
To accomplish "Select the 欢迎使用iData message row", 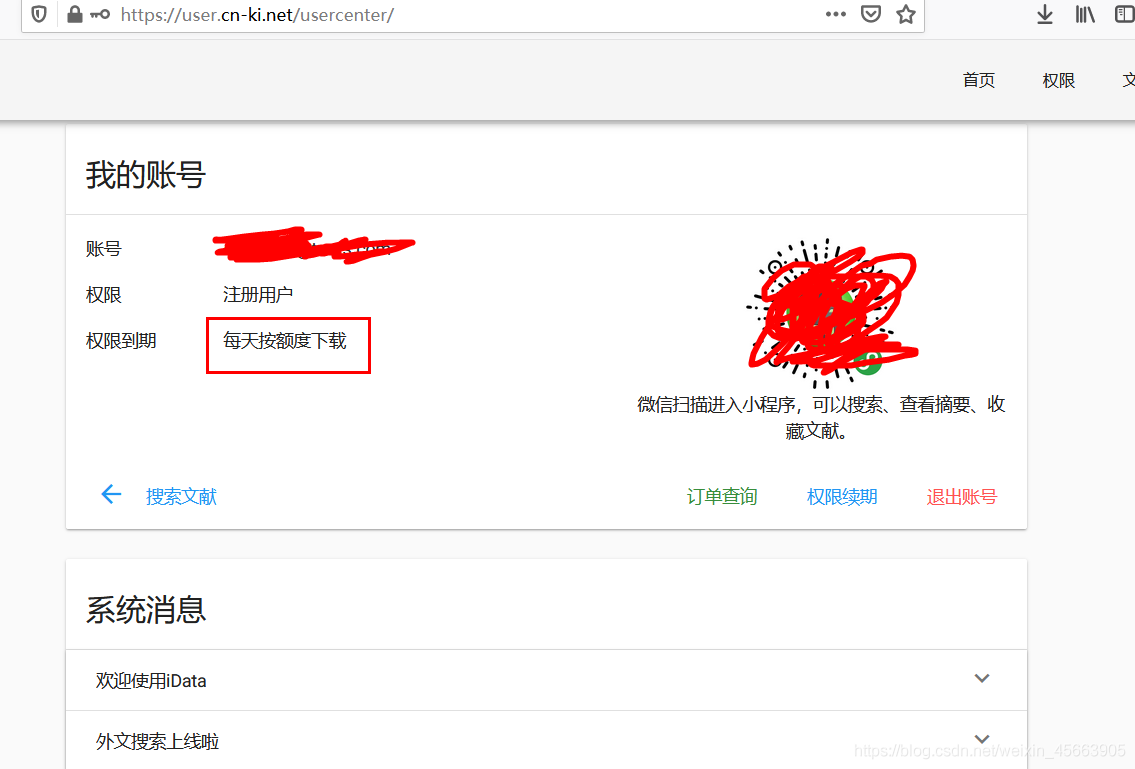I will [x=547, y=680].
